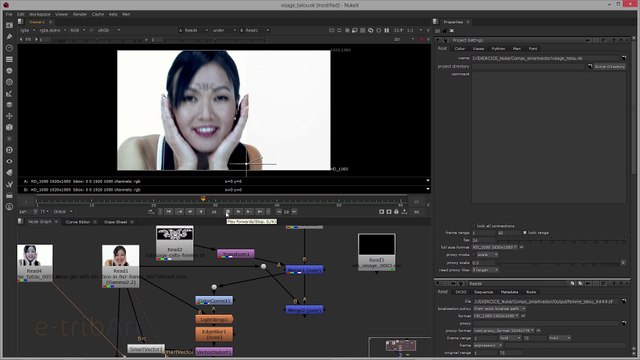
Task: Click the Play forwards/Stop button
Action: tap(228, 212)
